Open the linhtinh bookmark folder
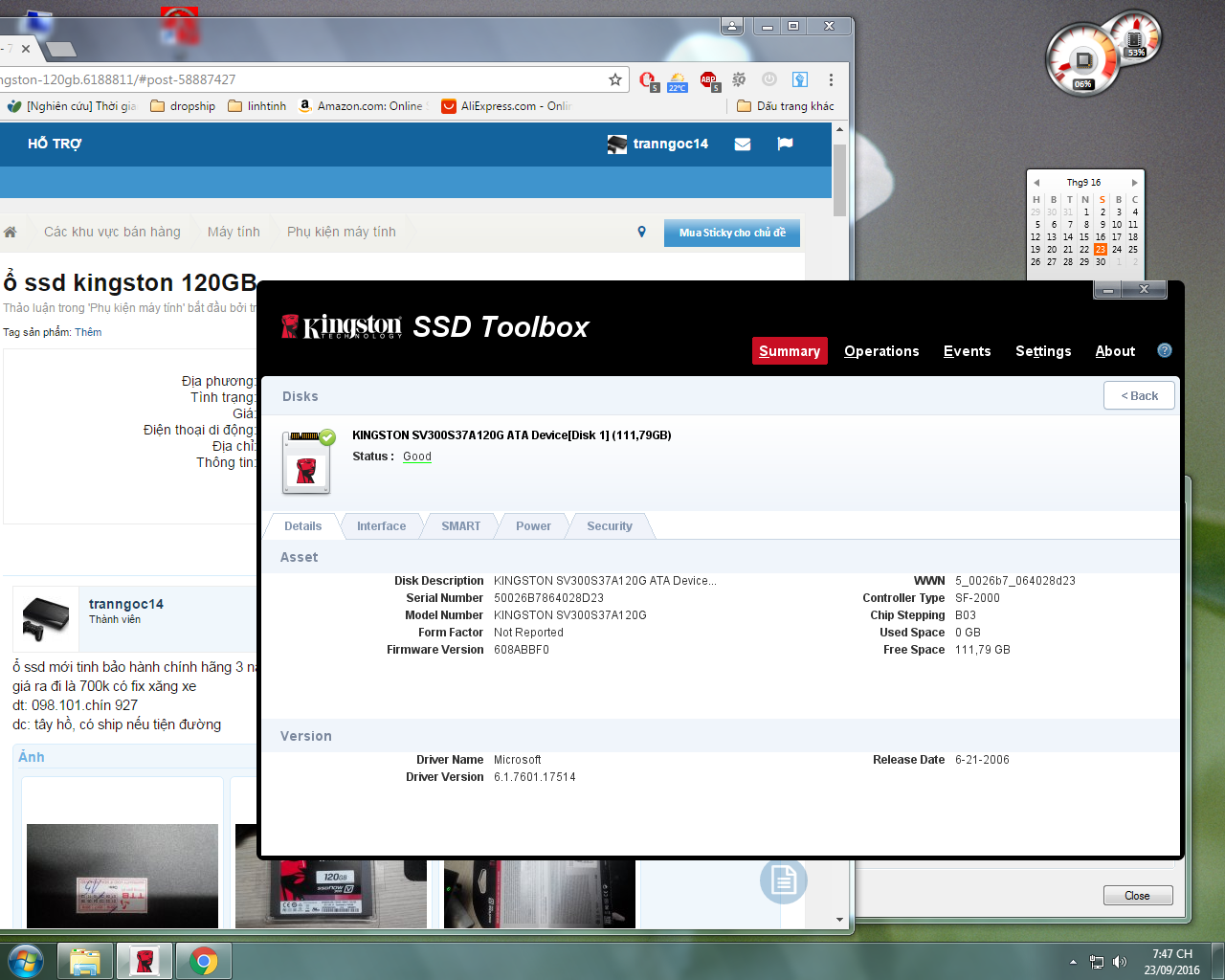 [x=257, y=106]
